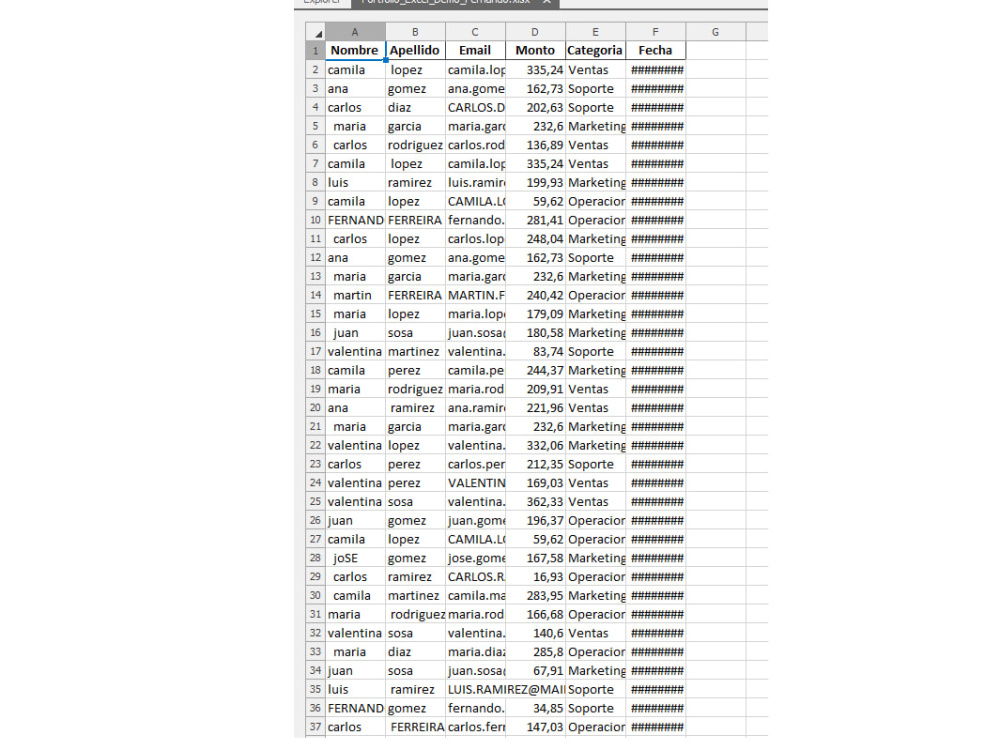Select the CARLOS.D email cell
1000x750 pixels.
click(475, 108)
